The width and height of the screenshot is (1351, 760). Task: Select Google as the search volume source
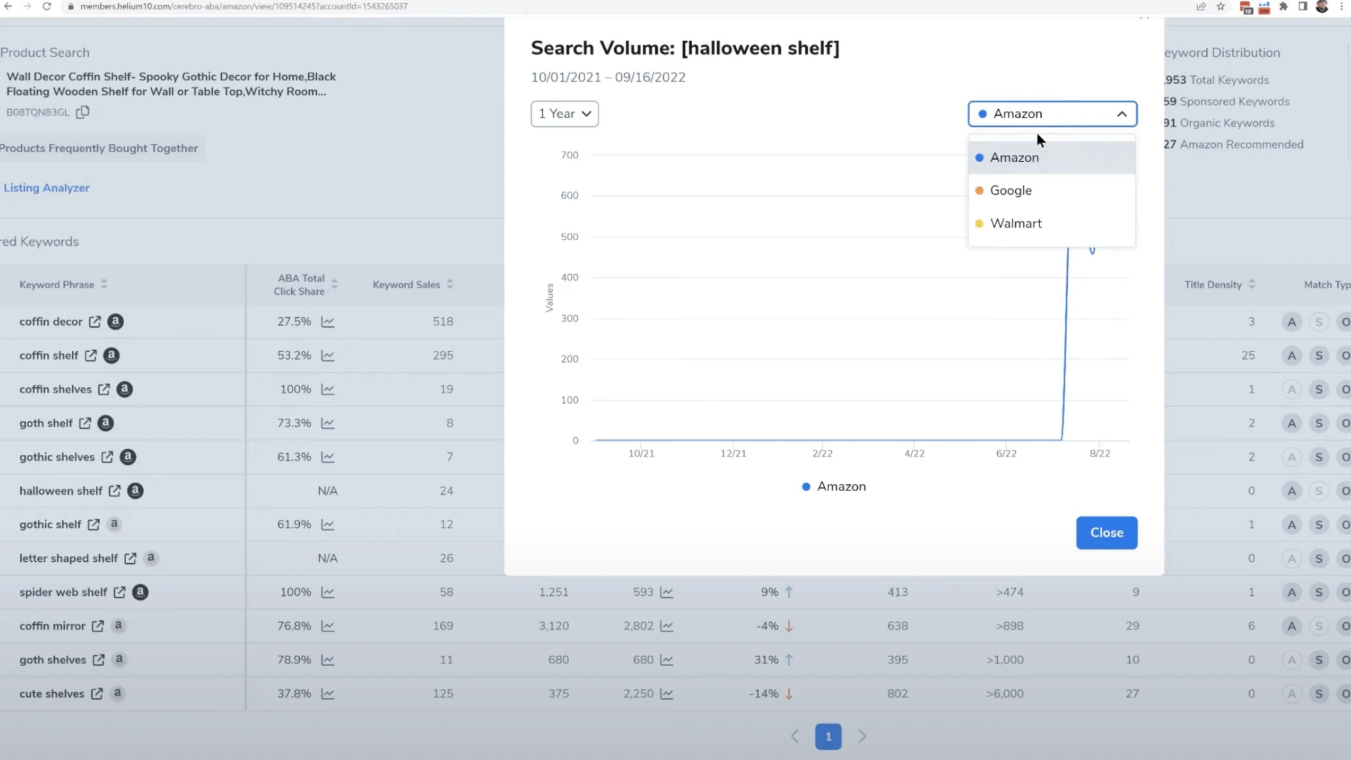(1010, 190)
